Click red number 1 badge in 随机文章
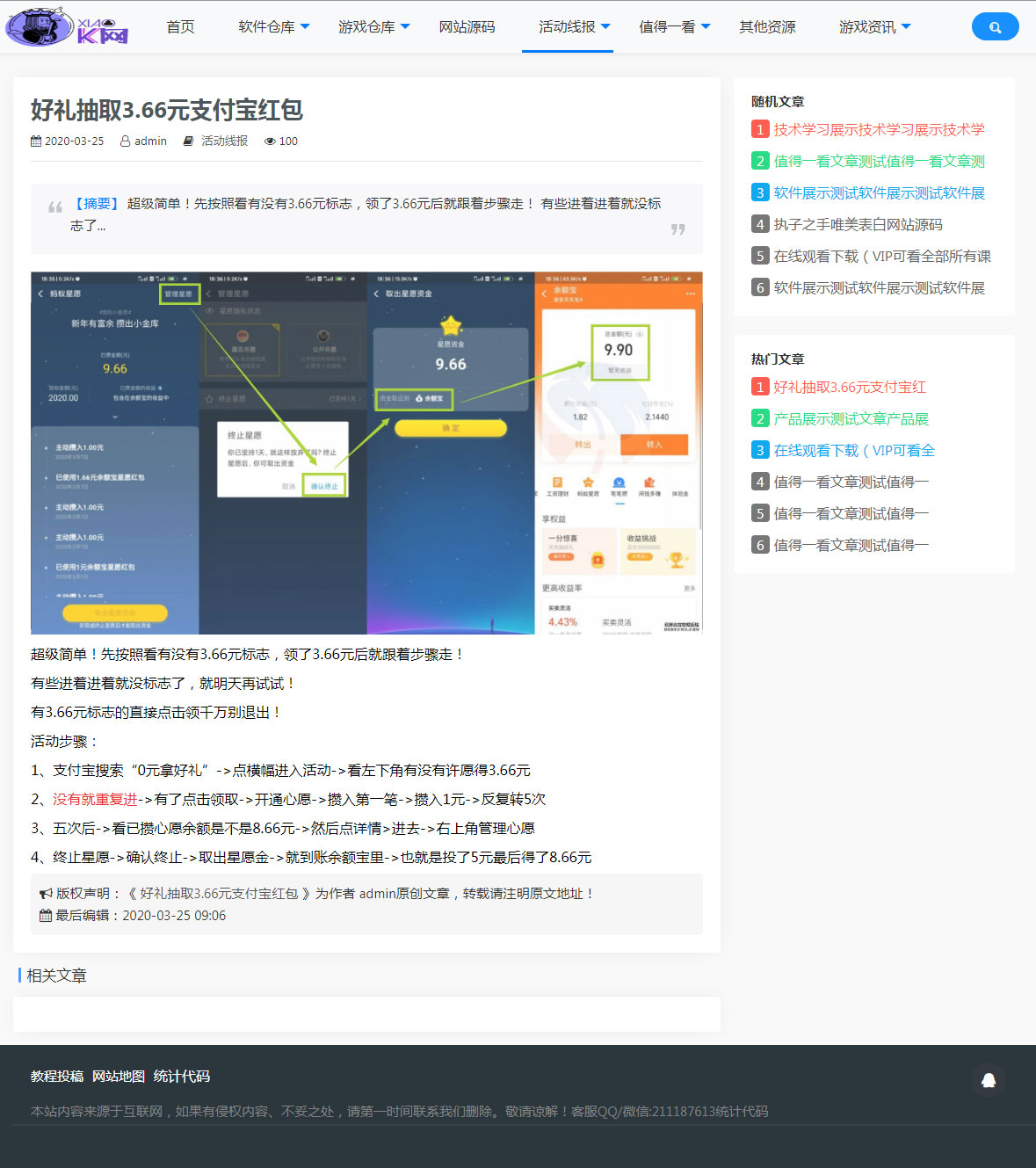The width and height of the screenshot is (1036, 1168). point(760,129)
